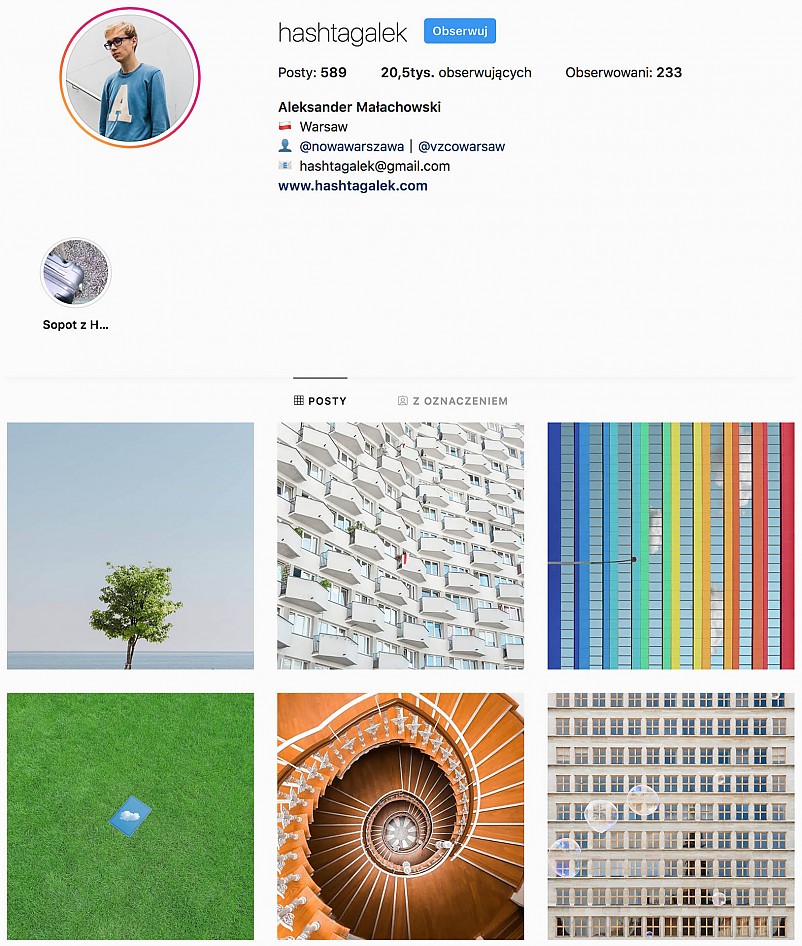Click the tagged-person icon beside Z OZNACZENIEM

tap(403, 401)
